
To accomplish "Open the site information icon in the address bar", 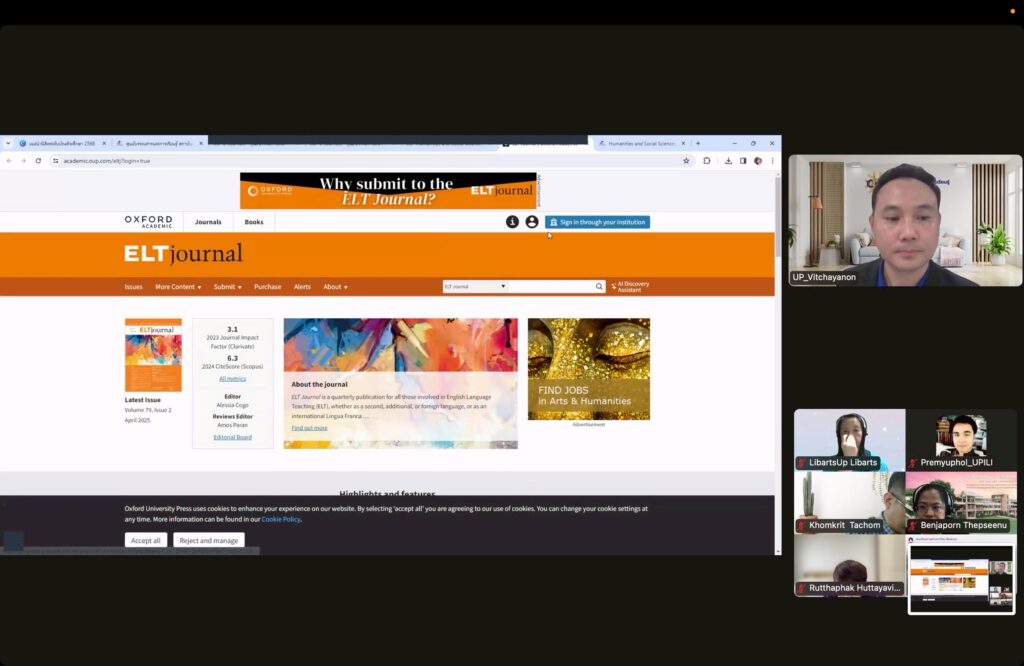I will [56, 161].
